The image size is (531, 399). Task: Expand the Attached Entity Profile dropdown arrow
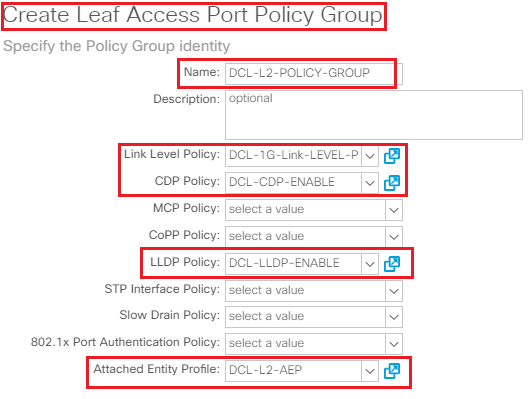pyautogui.click(x=370, y=371)
